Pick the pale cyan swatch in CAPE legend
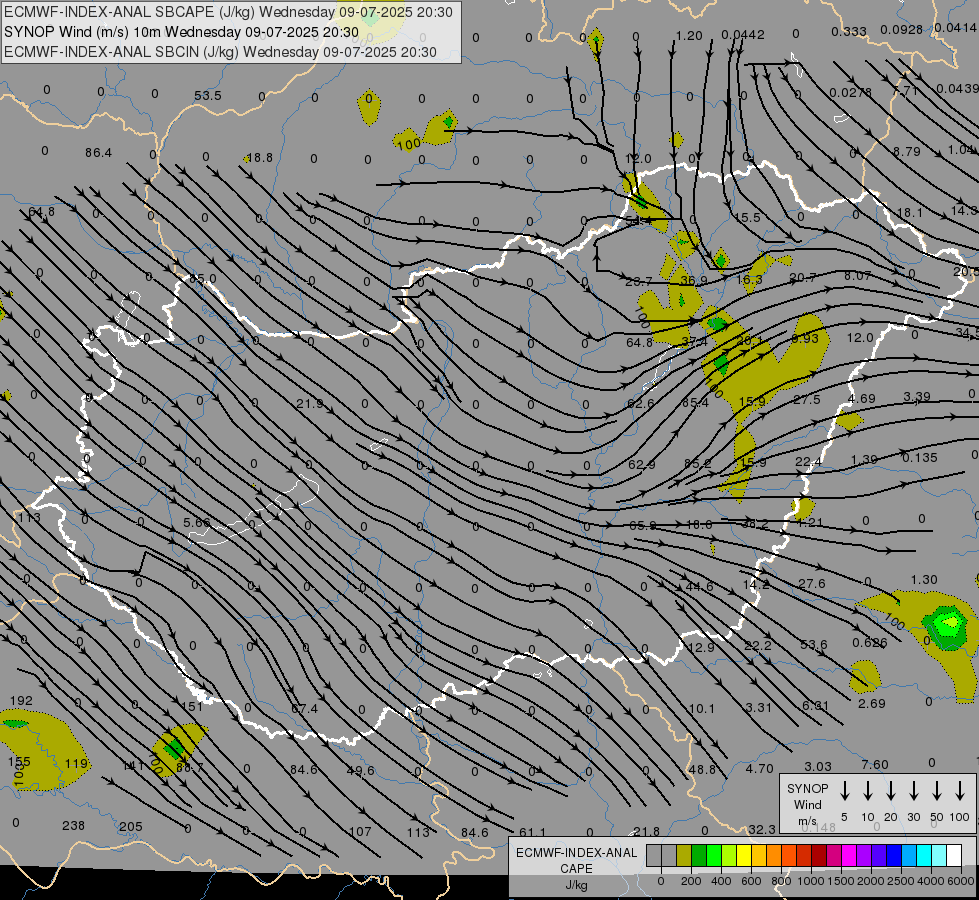The height and width of the screenshot is (900, 979). pos(938,855)
